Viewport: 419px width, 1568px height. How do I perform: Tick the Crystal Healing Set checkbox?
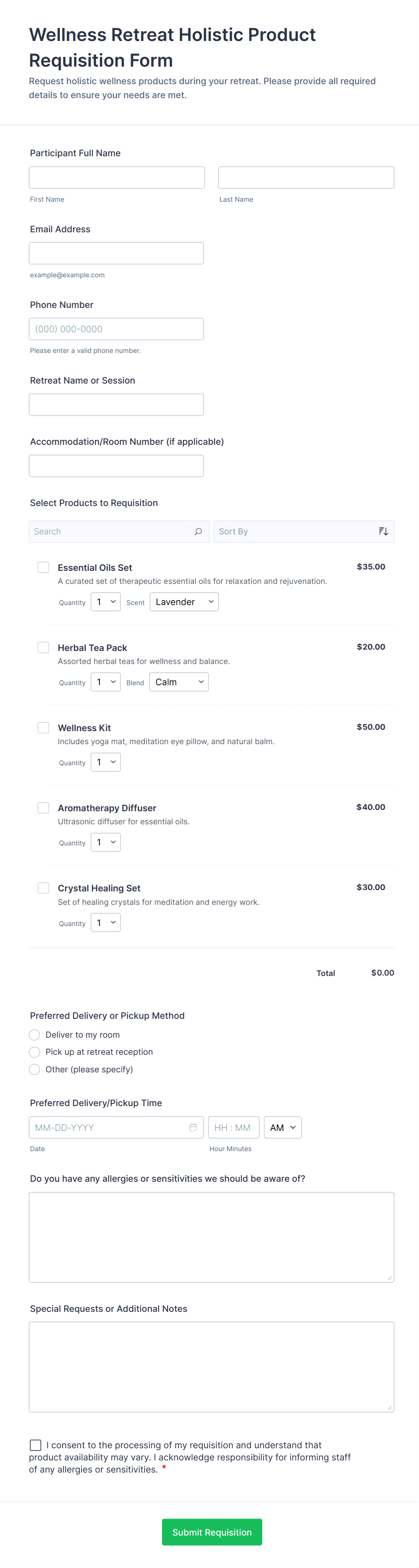coord(43,888)
